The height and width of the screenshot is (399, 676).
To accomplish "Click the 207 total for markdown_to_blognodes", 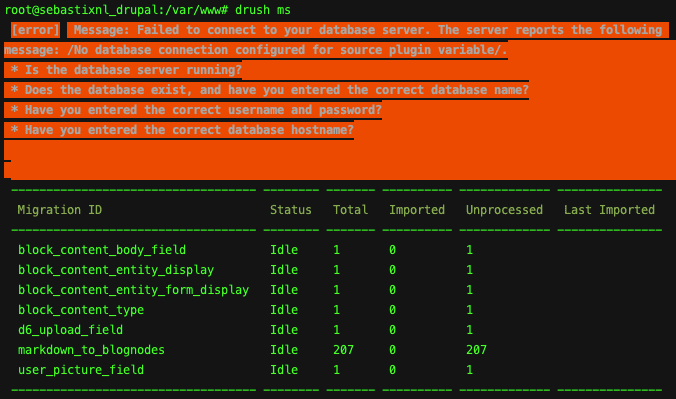I will tap(343, 350).
